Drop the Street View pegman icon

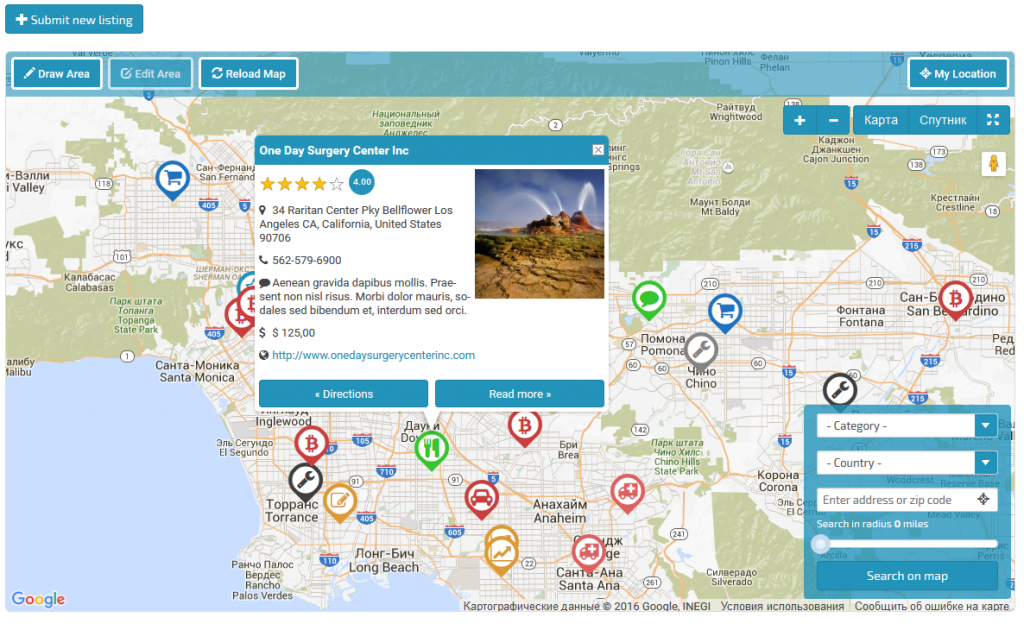point(993,164)
